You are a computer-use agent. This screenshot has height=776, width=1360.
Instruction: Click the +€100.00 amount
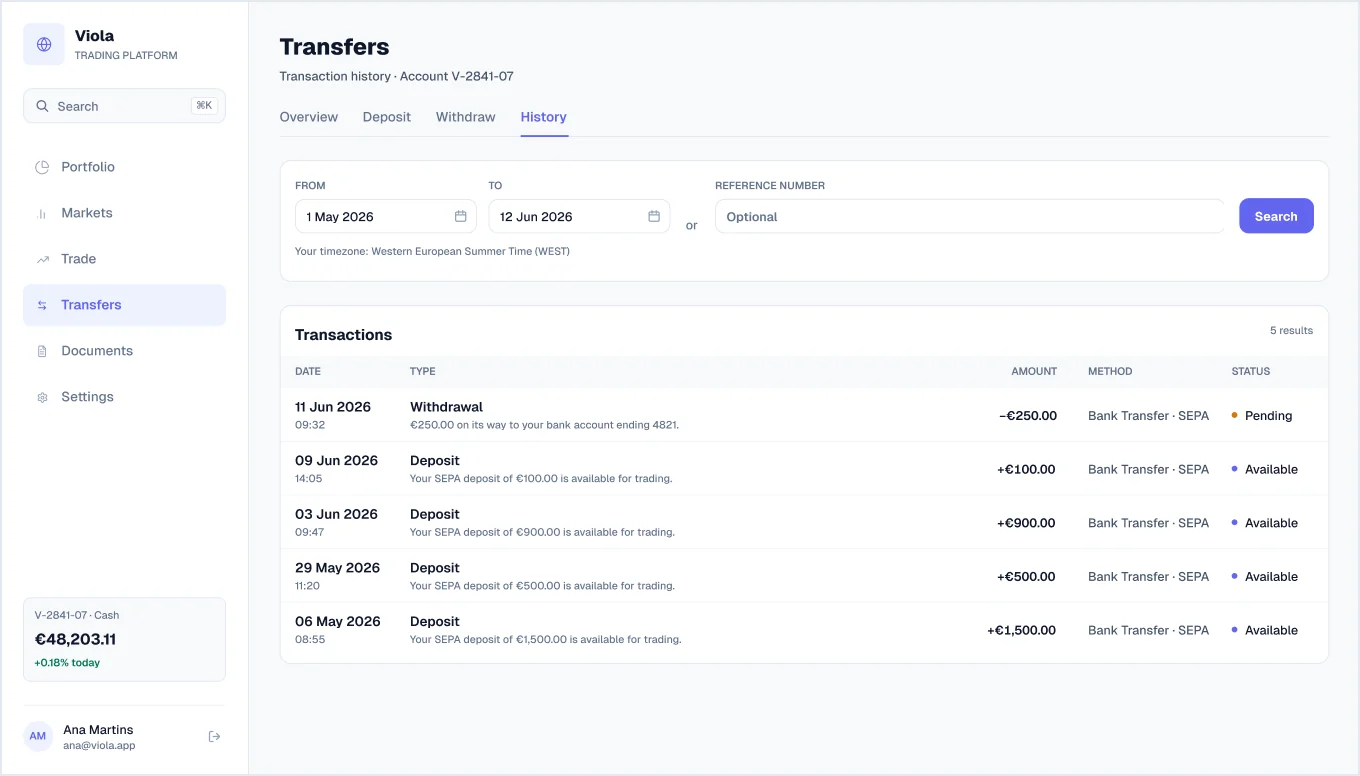[x=1026, y=469]
